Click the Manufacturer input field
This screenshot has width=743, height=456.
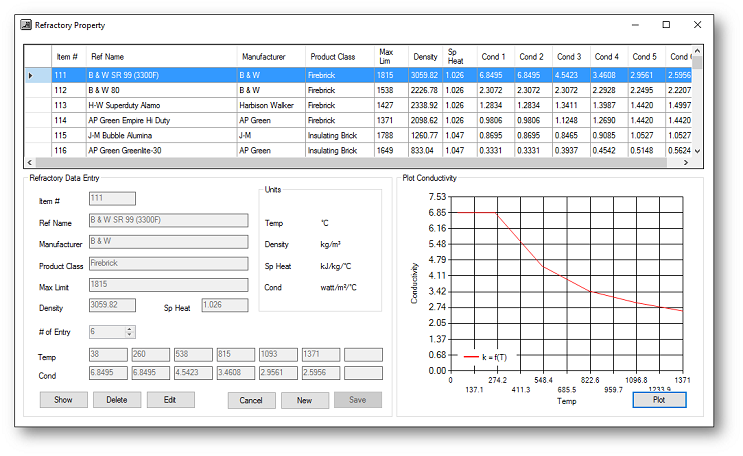point(169,242)
